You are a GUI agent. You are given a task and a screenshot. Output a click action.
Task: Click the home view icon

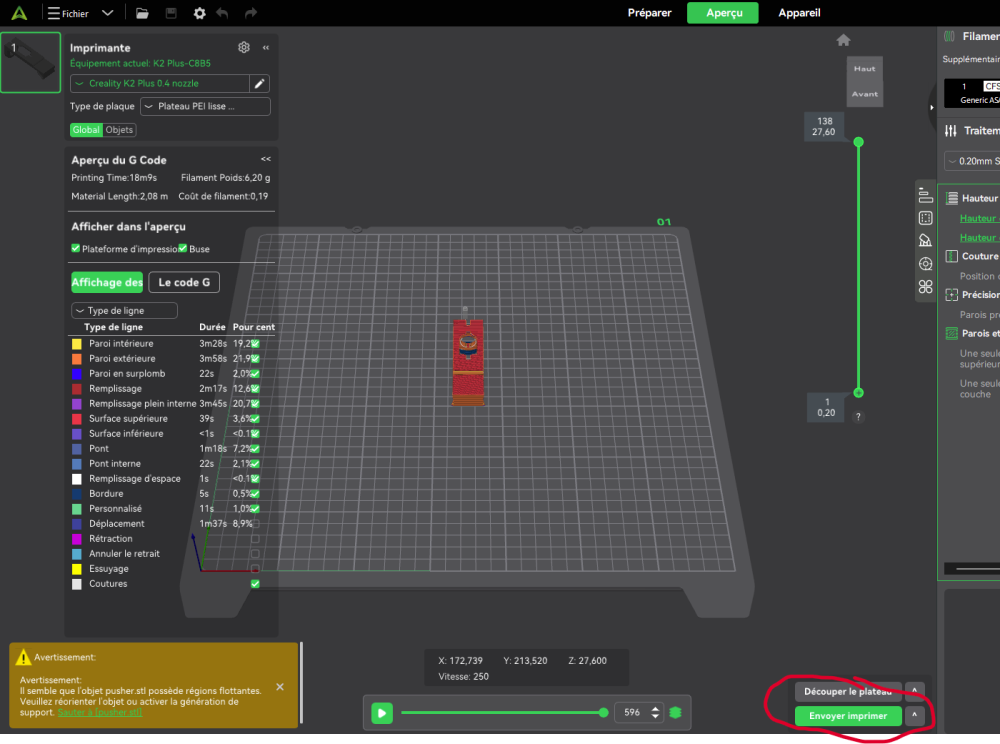(x=843, y=40)
